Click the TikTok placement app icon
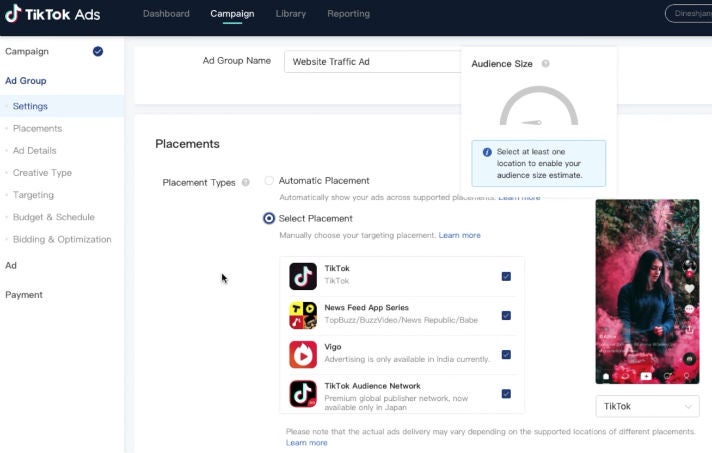This screenshot has height=453, width=712. click(303, 276)
